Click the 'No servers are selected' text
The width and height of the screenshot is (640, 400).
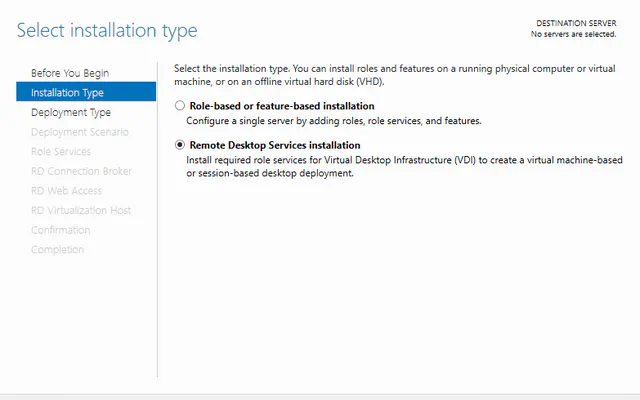[x=573, y=34]
